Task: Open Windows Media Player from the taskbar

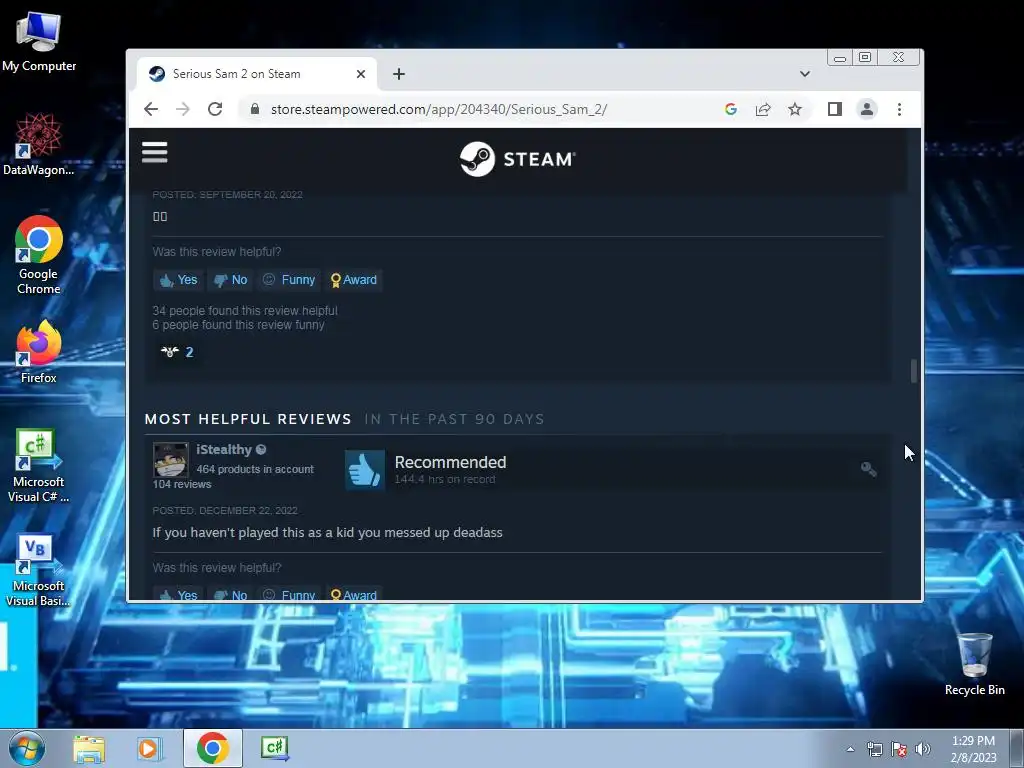Action: point(150,748)
